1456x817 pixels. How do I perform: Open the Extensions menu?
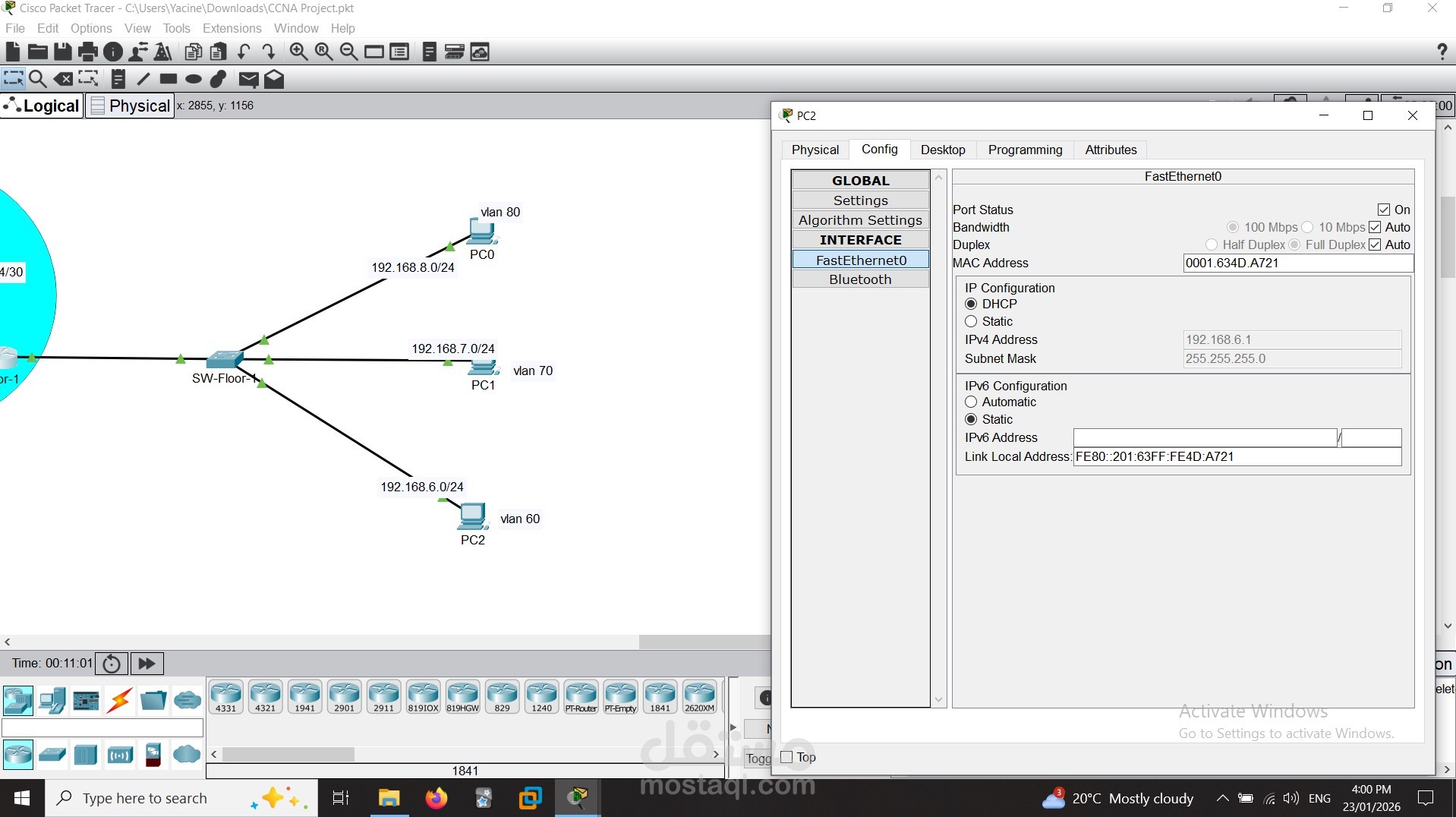click(x=232, y=28)
